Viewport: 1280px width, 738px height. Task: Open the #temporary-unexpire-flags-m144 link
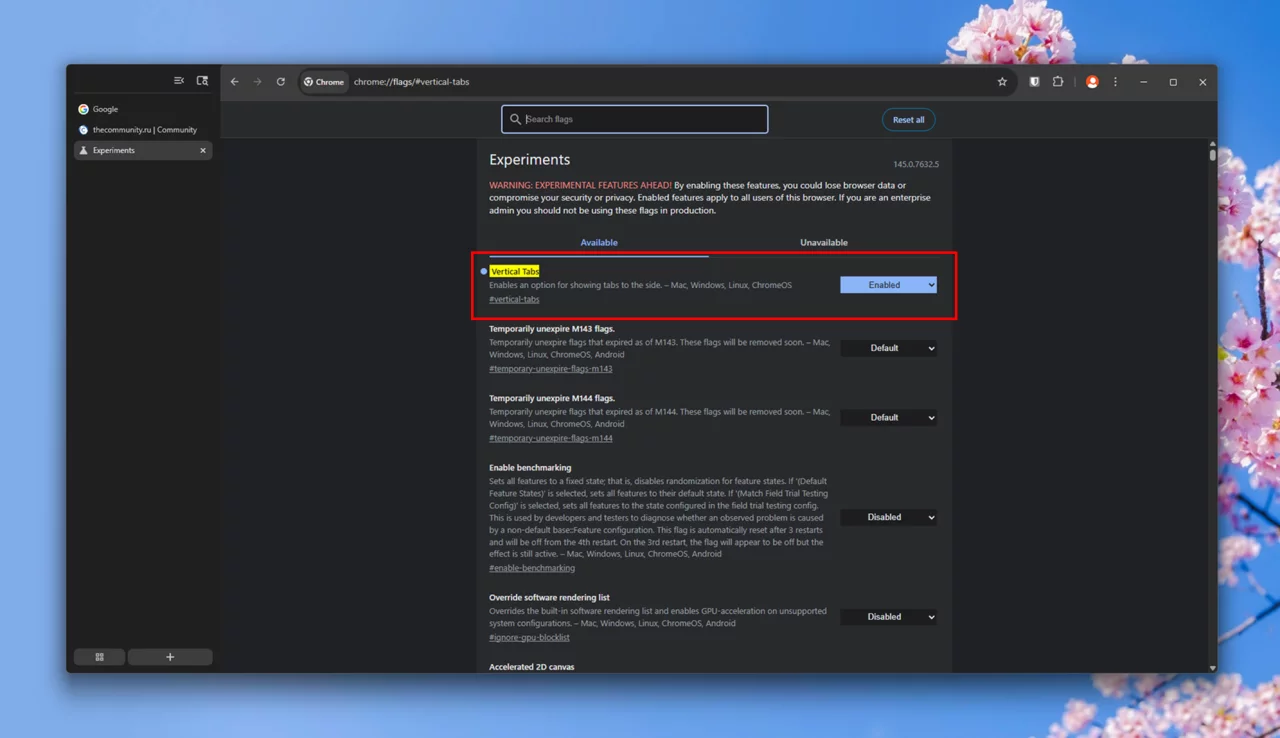(550, 438)
